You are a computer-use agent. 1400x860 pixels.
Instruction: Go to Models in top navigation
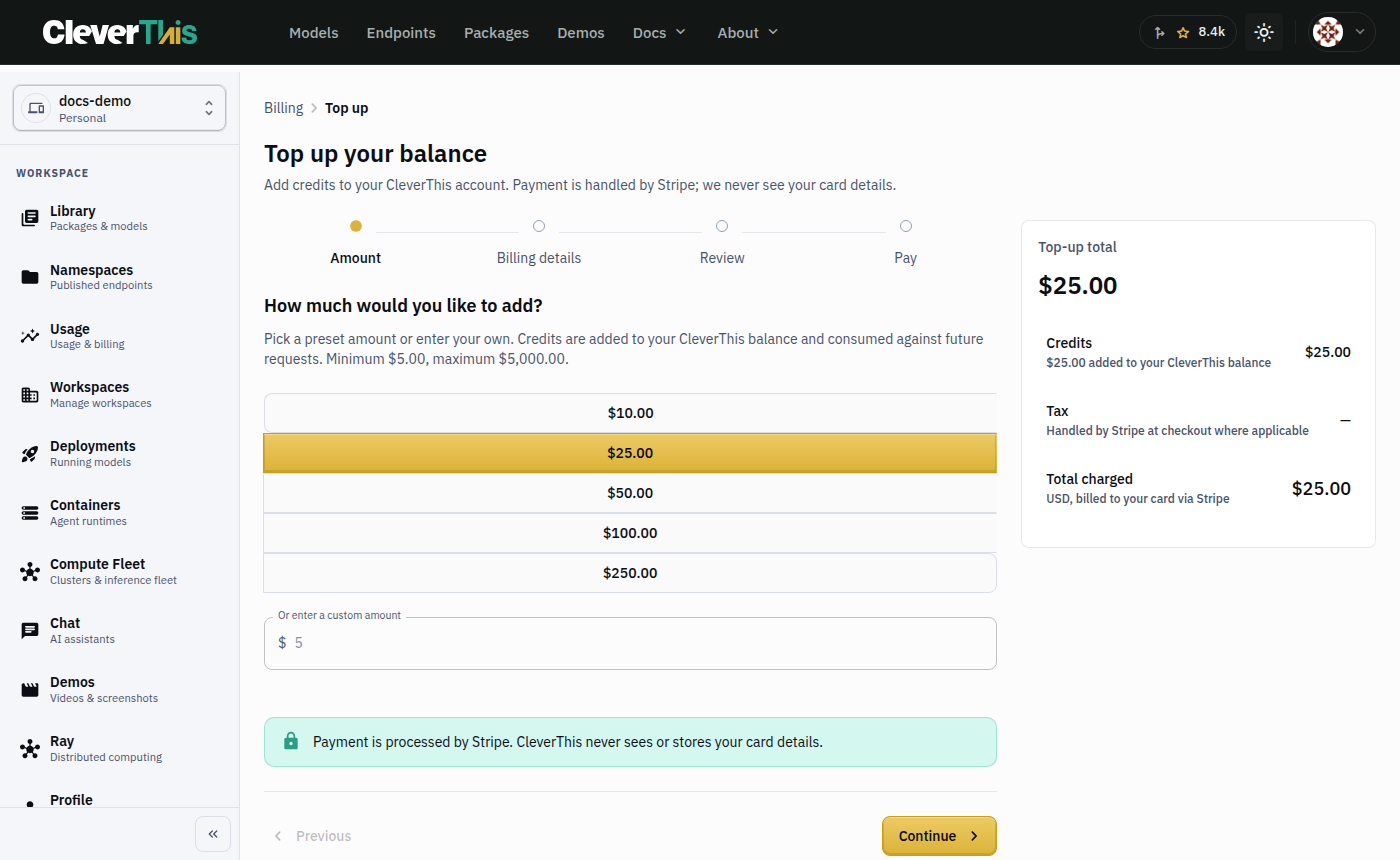coord(314,32)
